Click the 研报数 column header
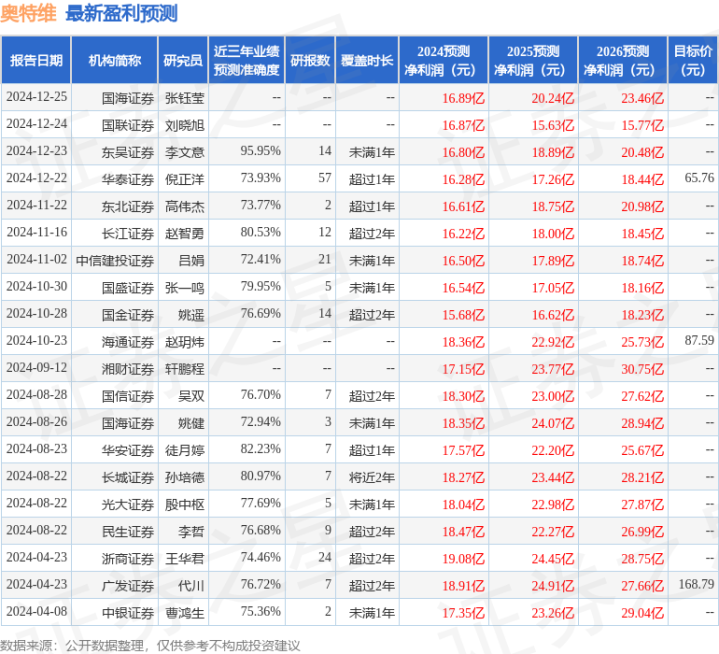The width and height of the screenshot is (719, 654). pos(310,61)
